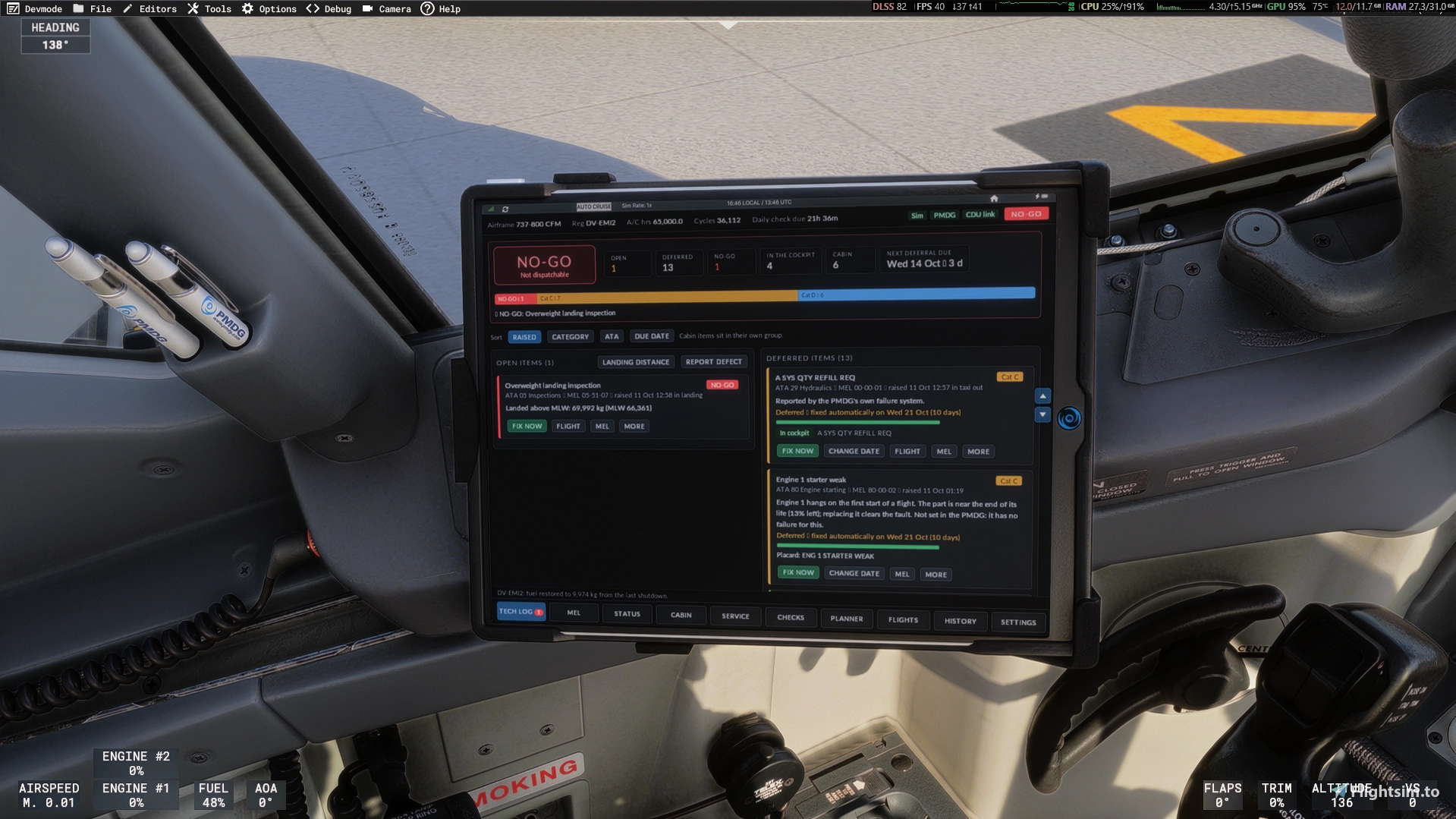Sort items by ATA

(x=612, y=336)
